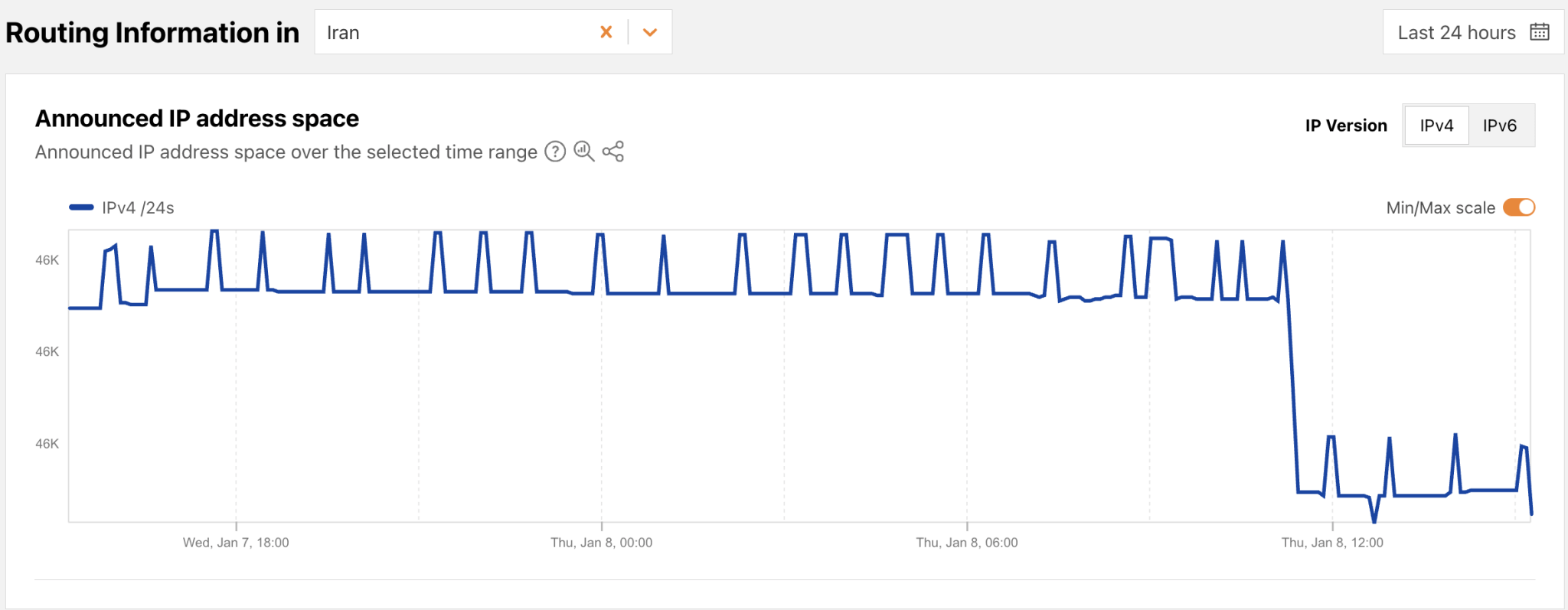1568x610 pixels.
Task: Expand the location dropdown chevron
Action: 650,32
